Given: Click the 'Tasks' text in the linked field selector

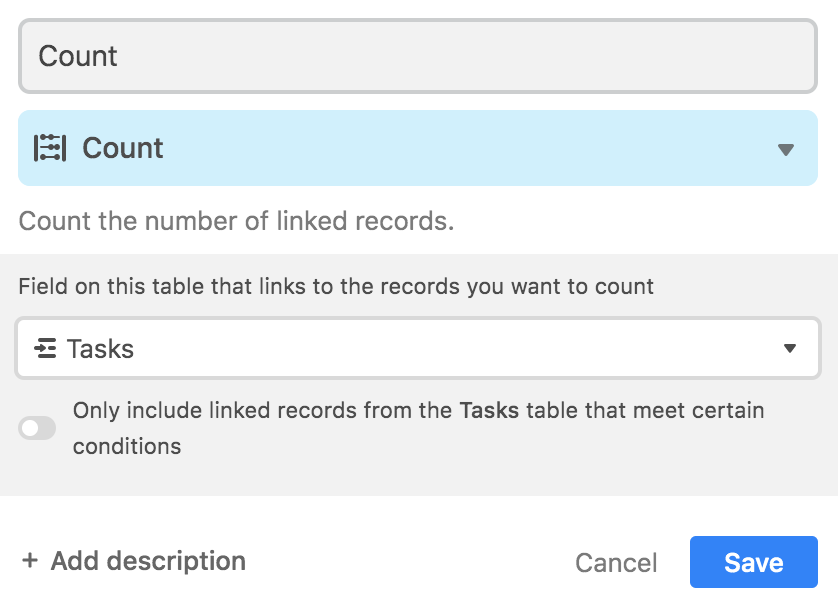Looking at the screenshot, I should pos(100,349).
